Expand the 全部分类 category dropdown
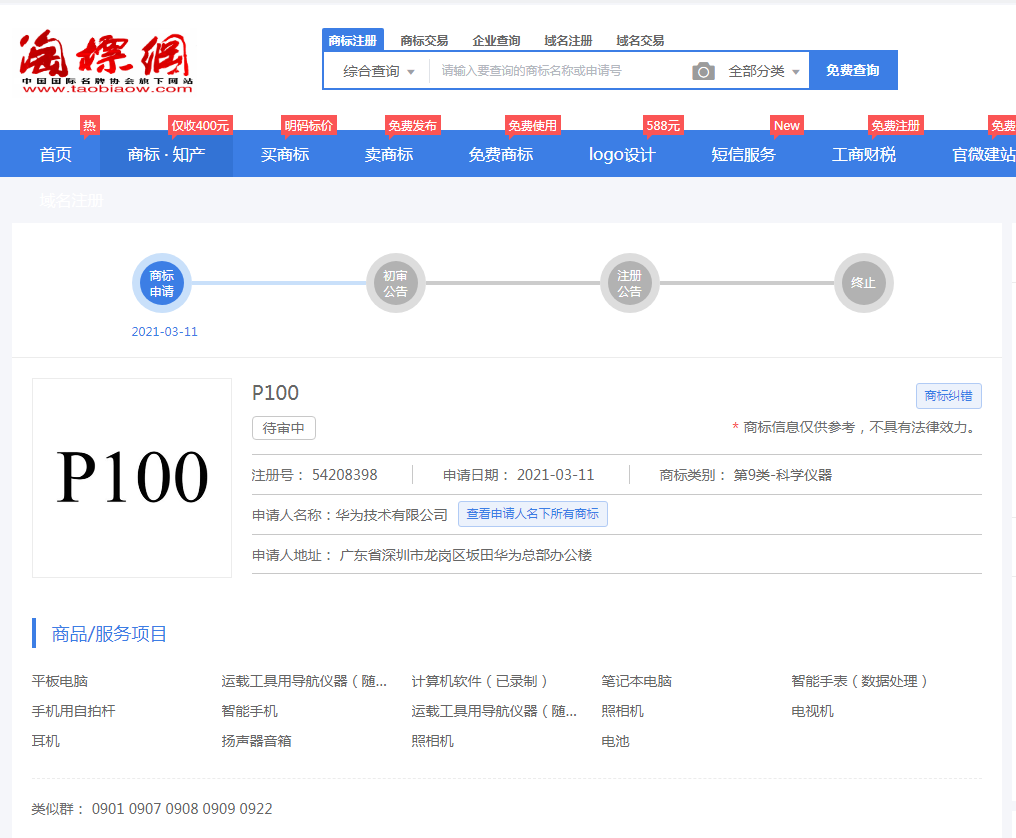1016x838 pixels. coord(764,71)
